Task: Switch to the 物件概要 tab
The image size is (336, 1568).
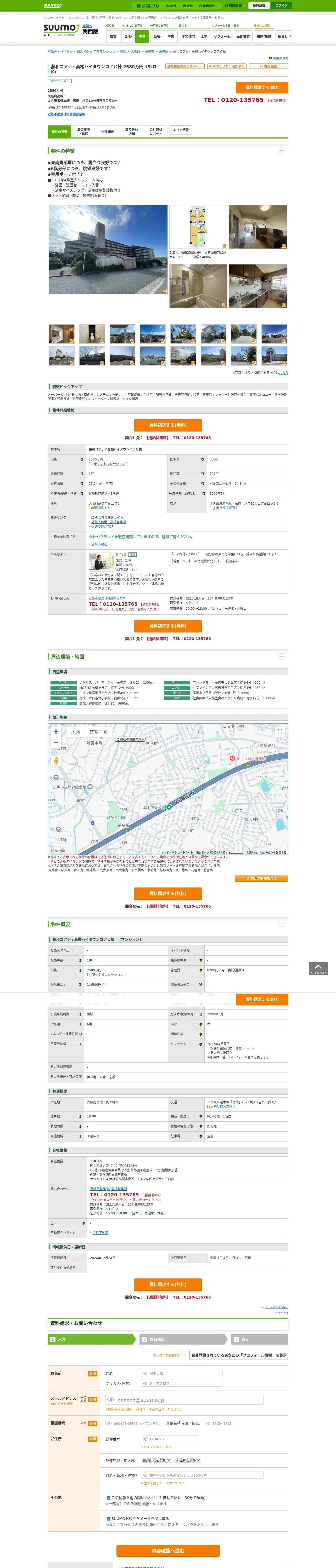Action: tap(107, 131)
